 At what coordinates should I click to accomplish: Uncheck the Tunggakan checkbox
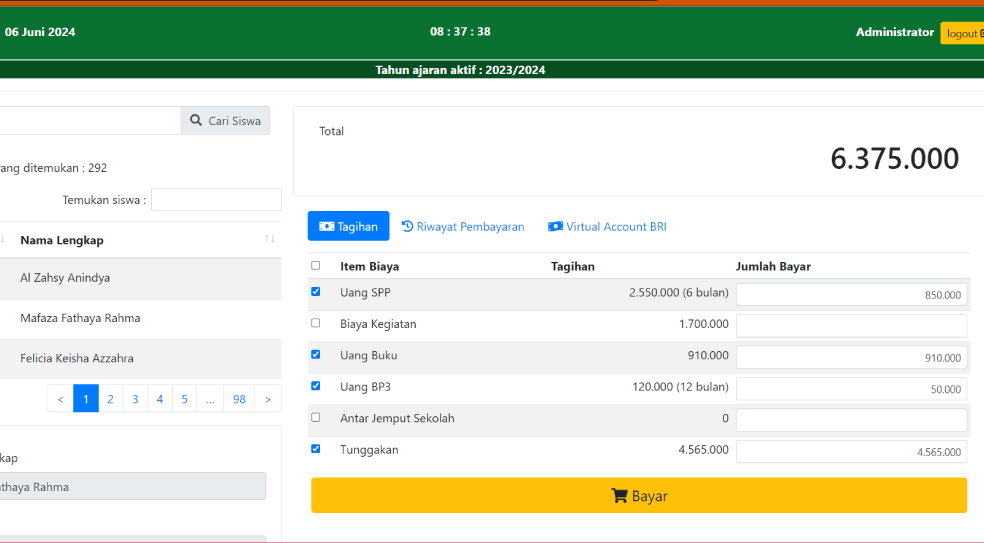[316, 449]
